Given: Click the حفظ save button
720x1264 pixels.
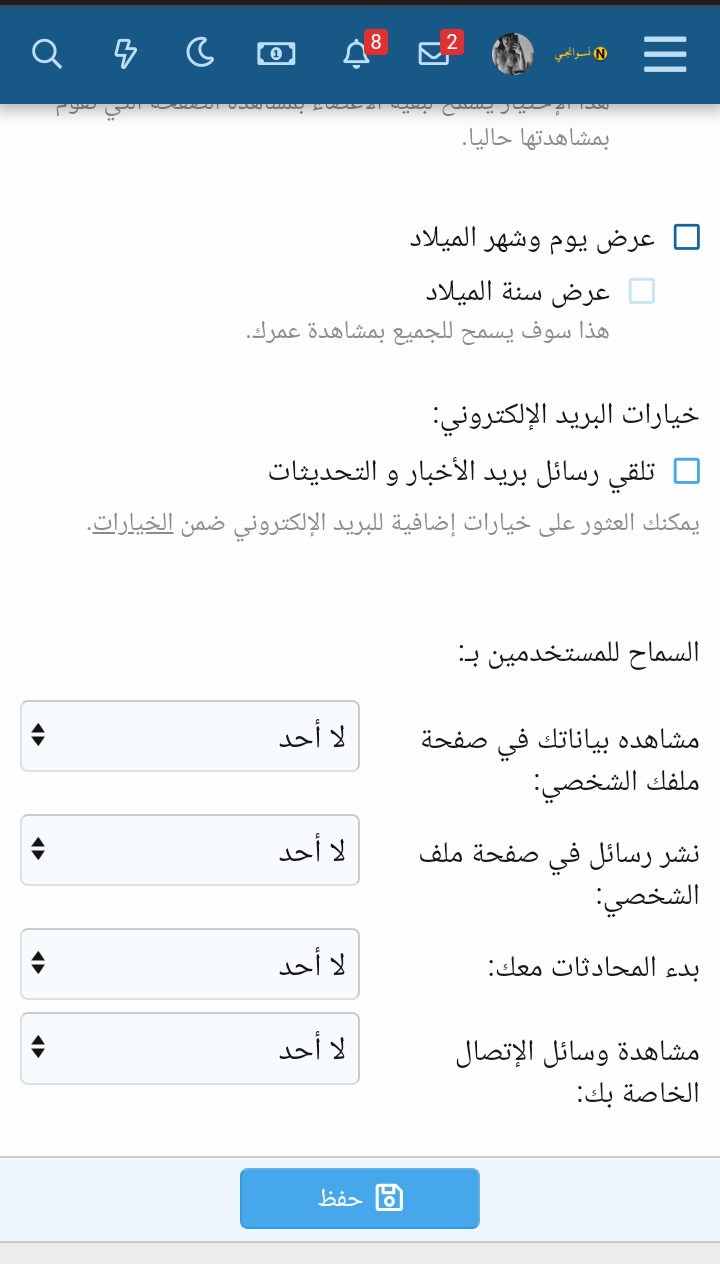Looking at the screenshot, I should click(360, 1198).
